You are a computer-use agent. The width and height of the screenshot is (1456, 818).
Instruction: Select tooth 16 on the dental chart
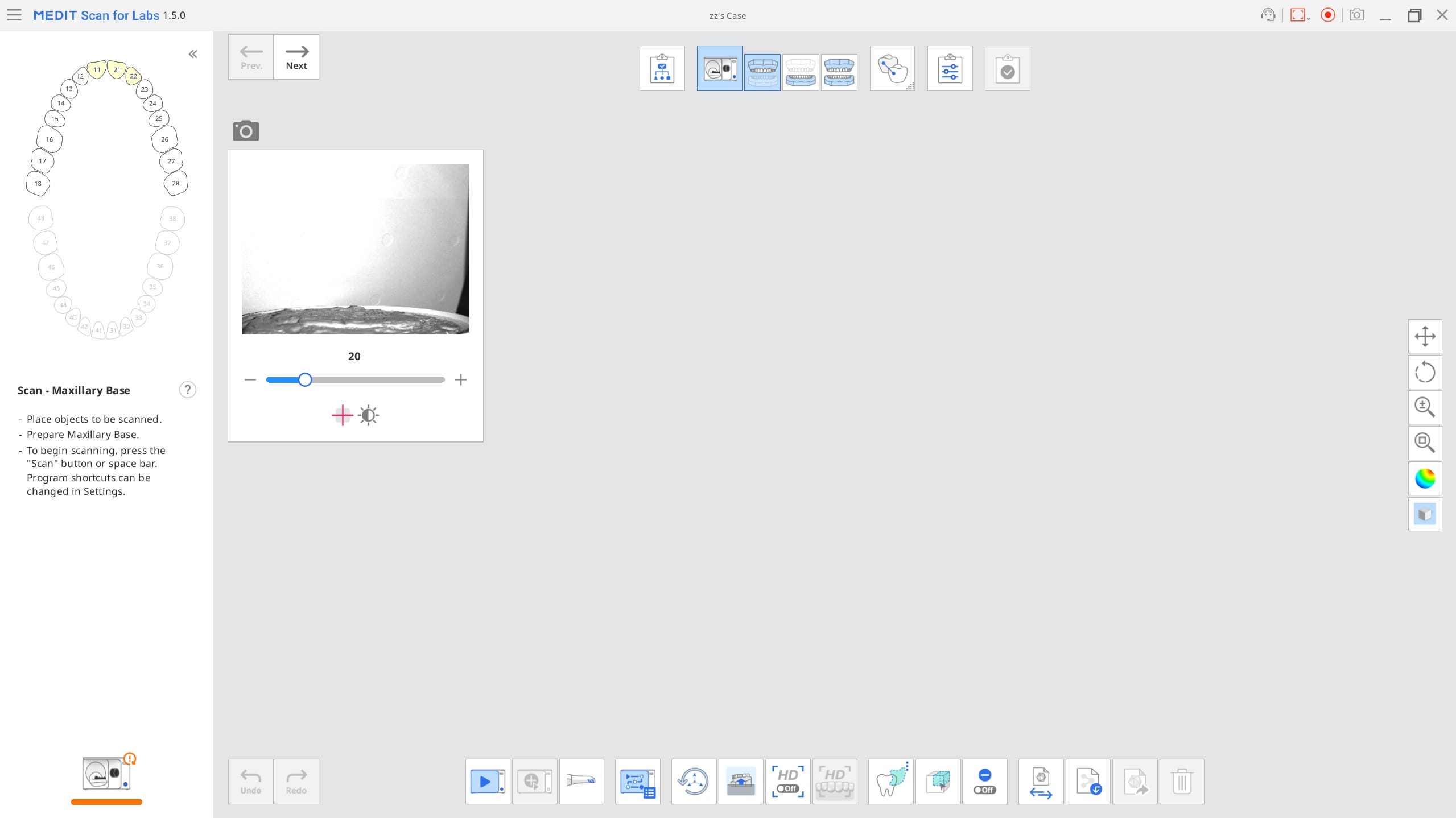point(50,139)
